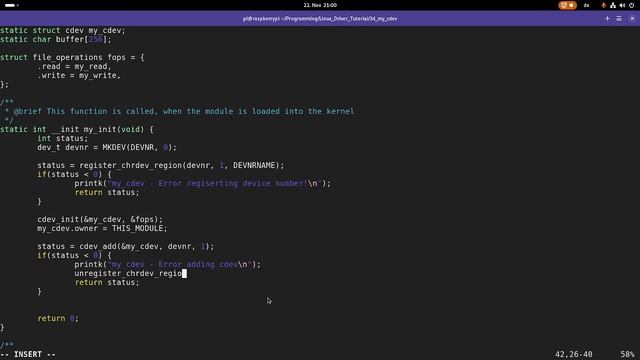Open the GNOME Activities workspace indicator
The height and width of the screenshot is (360, 640).
(x=11, y=5)
